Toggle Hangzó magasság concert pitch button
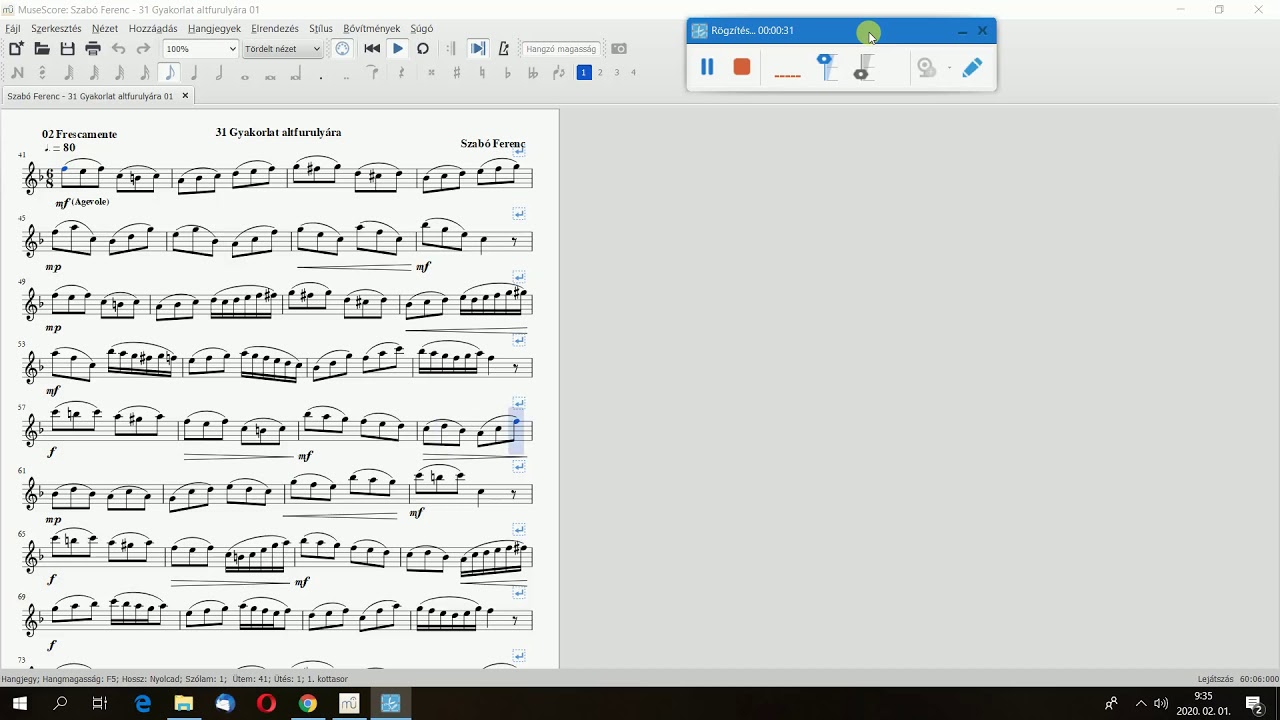The width and height of the screenshot is (1280, 720). 560,49
